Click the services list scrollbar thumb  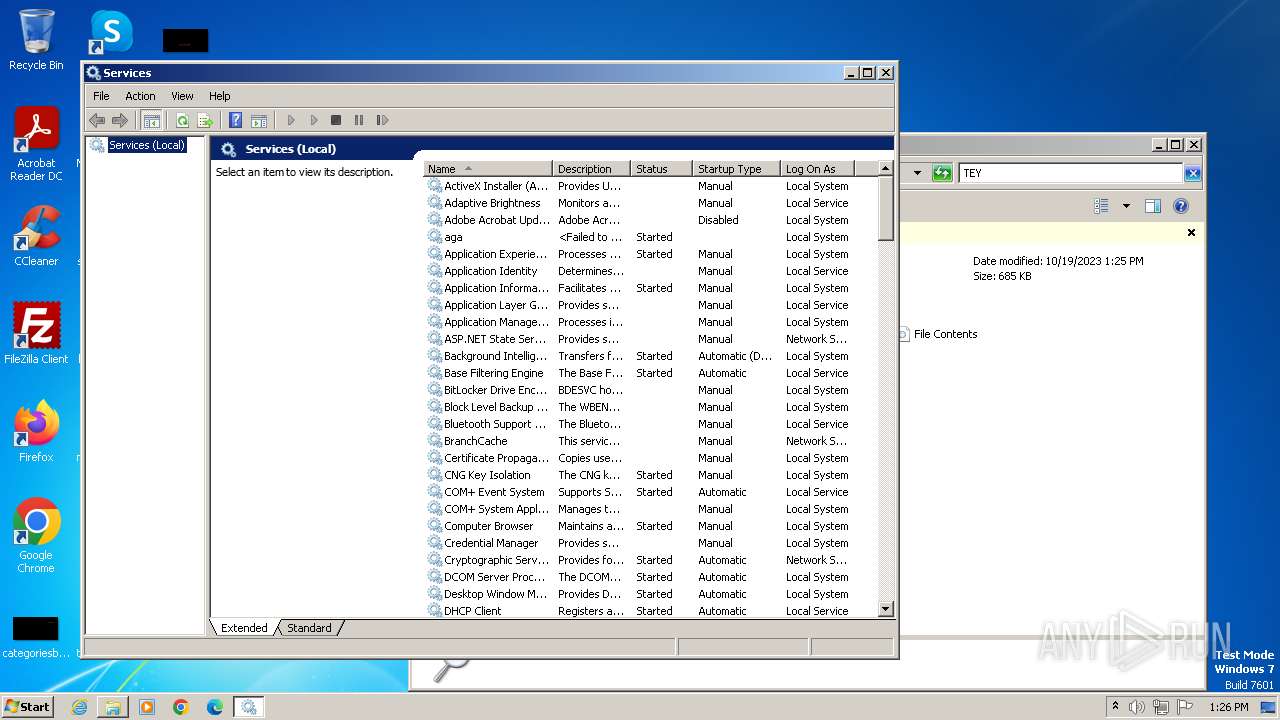885,208
